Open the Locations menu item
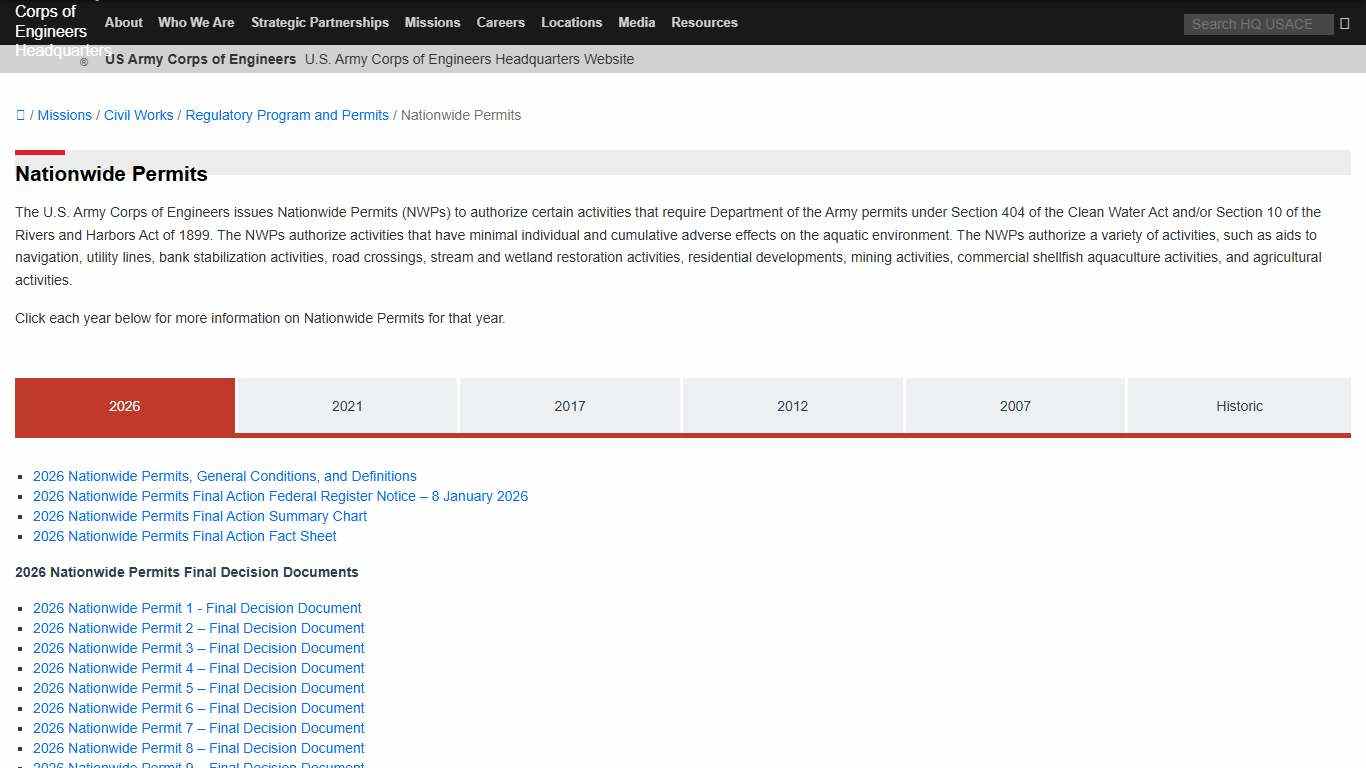The image size is (1366, 768). pyautogui.click(x=571, y=22)
